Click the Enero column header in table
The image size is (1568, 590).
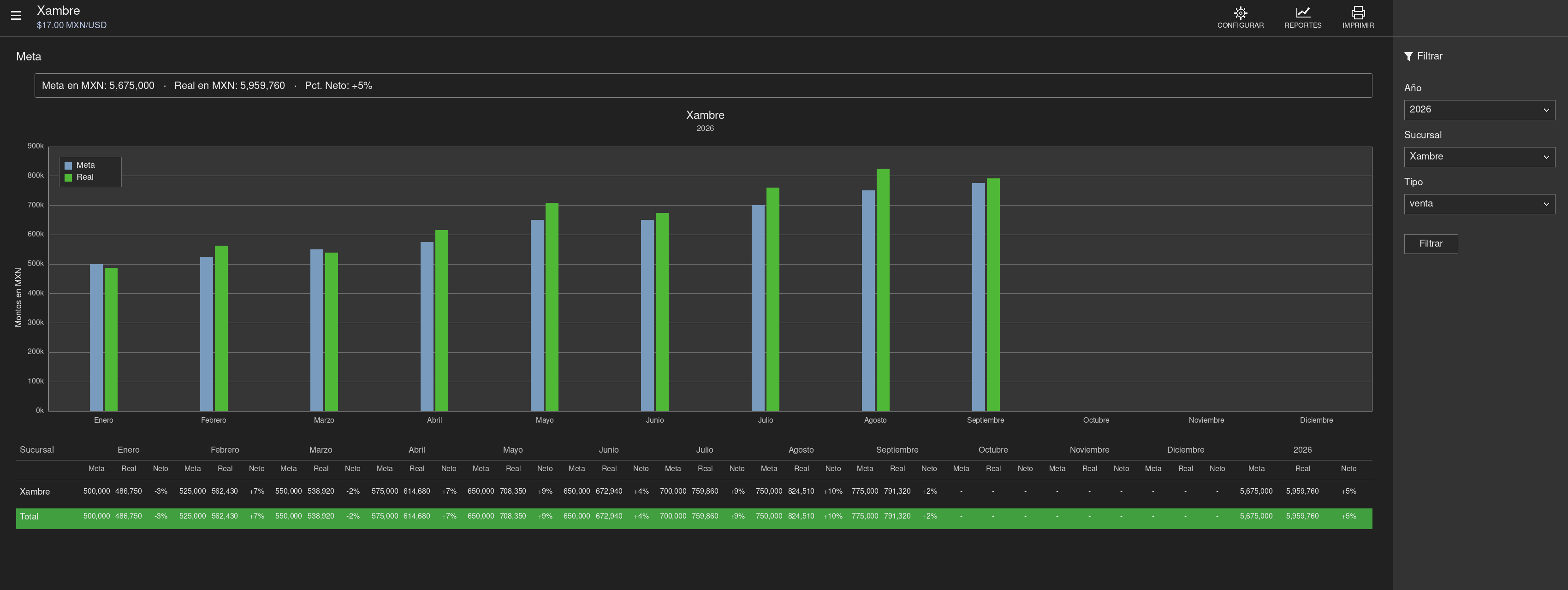tap(128, 450)
